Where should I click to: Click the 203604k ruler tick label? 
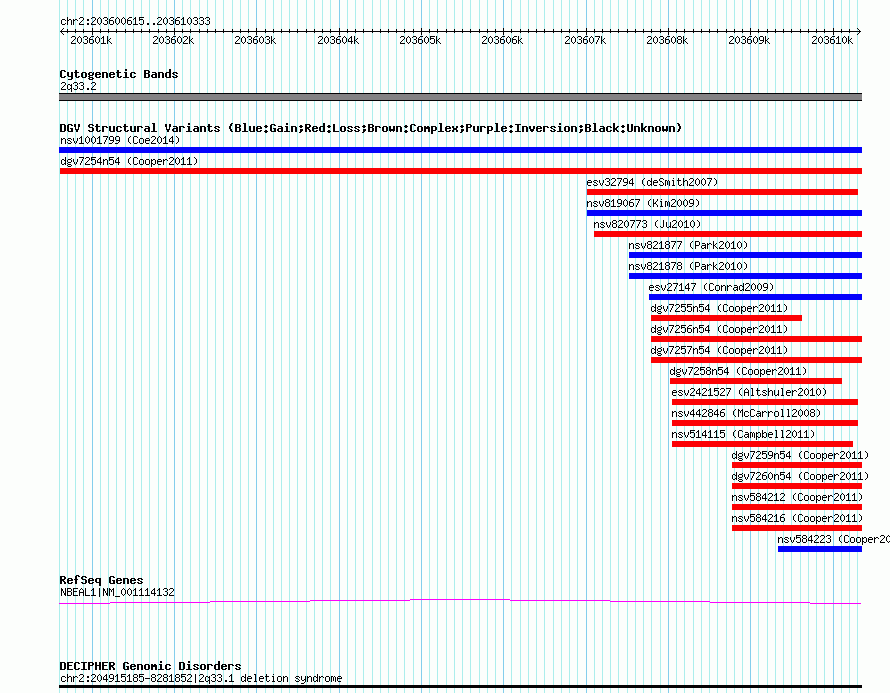338,40
